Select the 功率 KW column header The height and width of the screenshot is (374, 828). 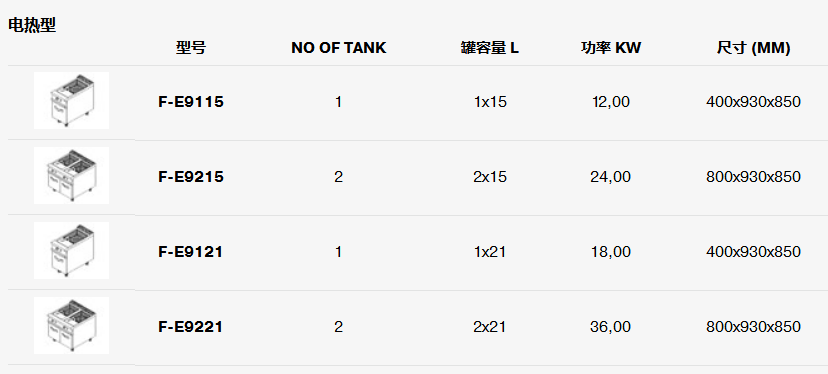click(610, 48)
